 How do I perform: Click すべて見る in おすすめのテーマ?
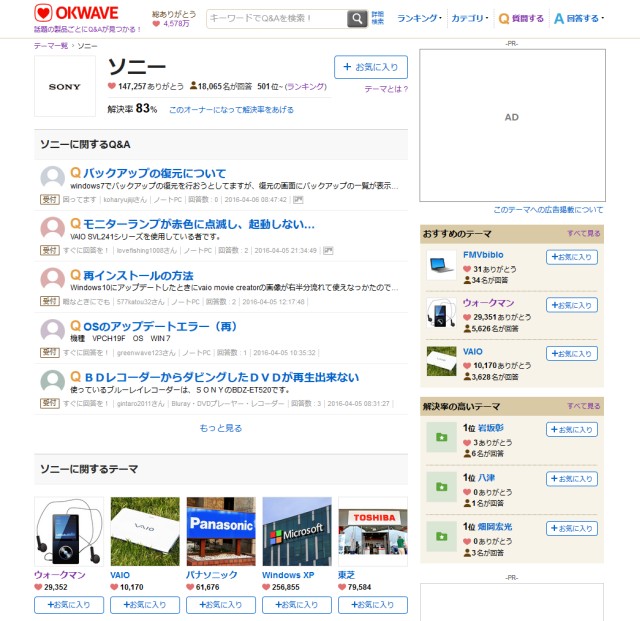click(584, 233)
